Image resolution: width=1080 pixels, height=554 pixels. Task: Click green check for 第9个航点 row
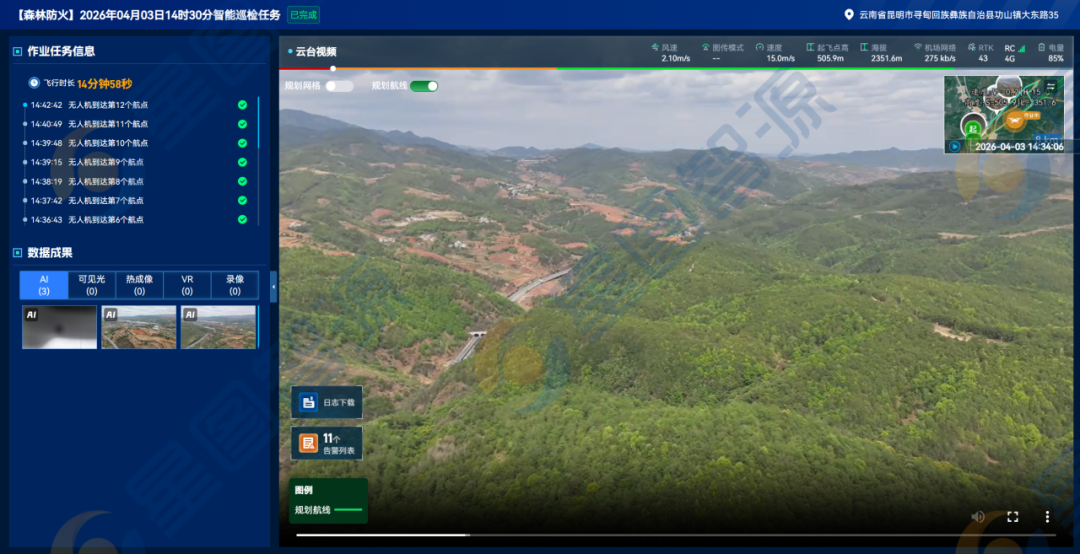242,163
